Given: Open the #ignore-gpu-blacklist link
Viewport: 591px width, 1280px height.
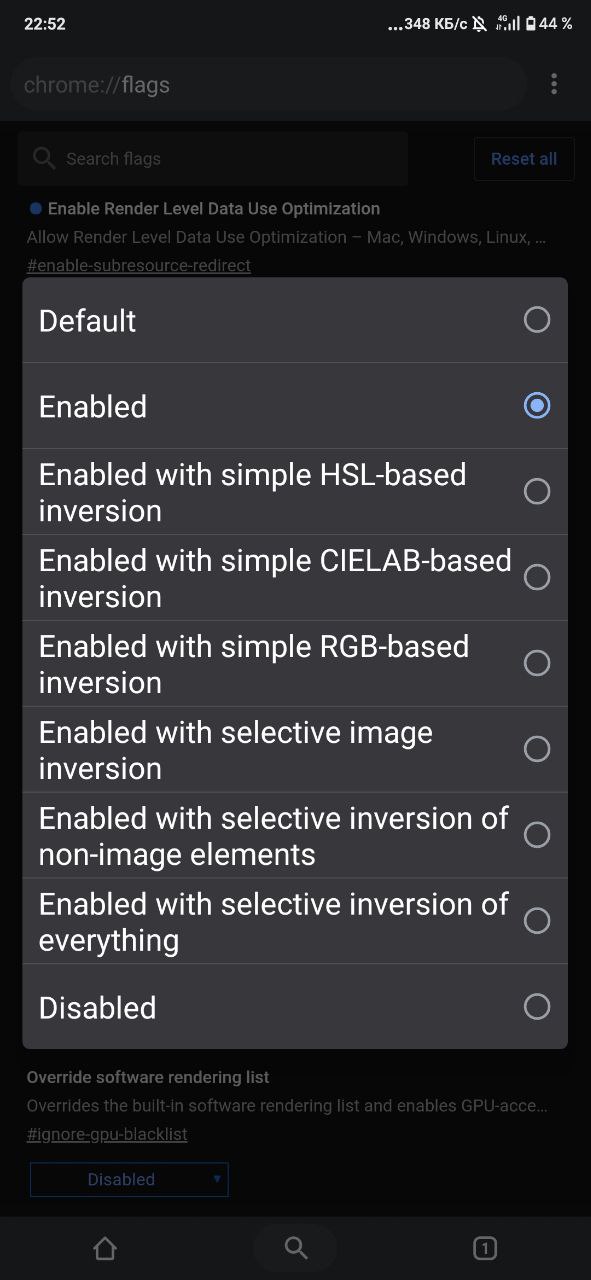Looking at the screenshot, I should (107, 1134).
